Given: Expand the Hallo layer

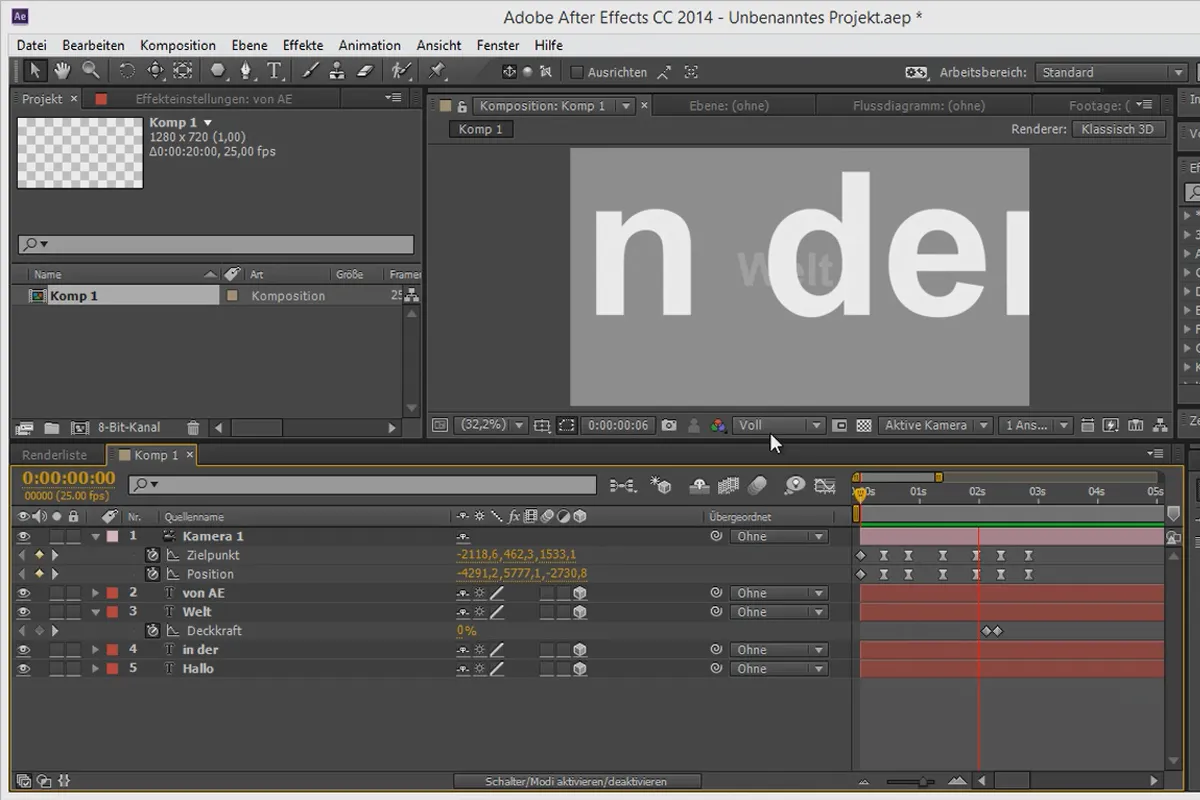Looking at the screenshot, I should [x=96, y=669].
